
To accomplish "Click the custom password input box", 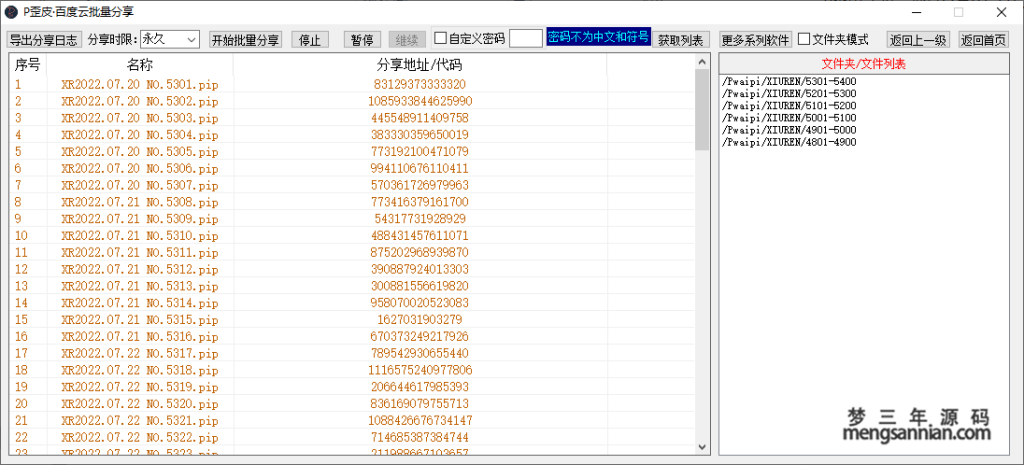I will 526,39.
